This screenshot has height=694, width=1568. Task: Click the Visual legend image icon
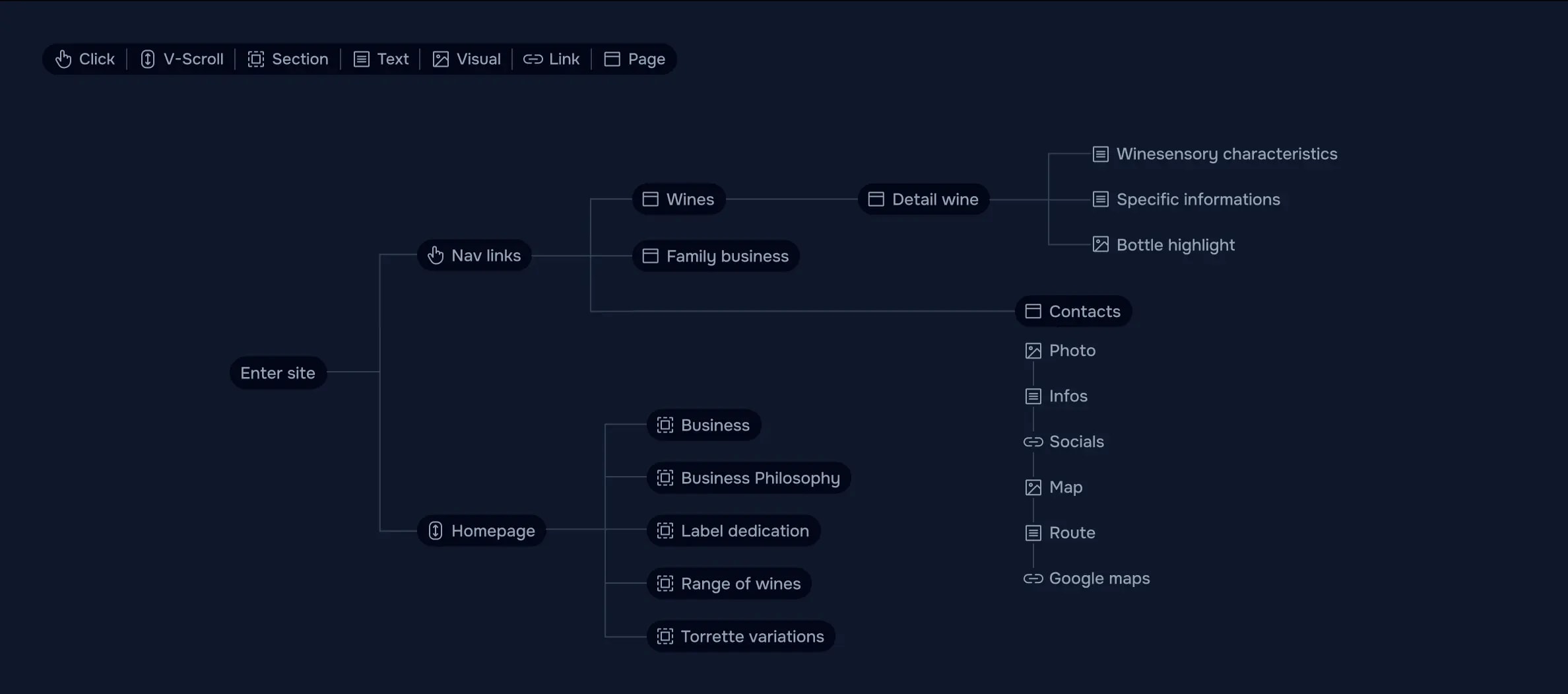(441, 59)
